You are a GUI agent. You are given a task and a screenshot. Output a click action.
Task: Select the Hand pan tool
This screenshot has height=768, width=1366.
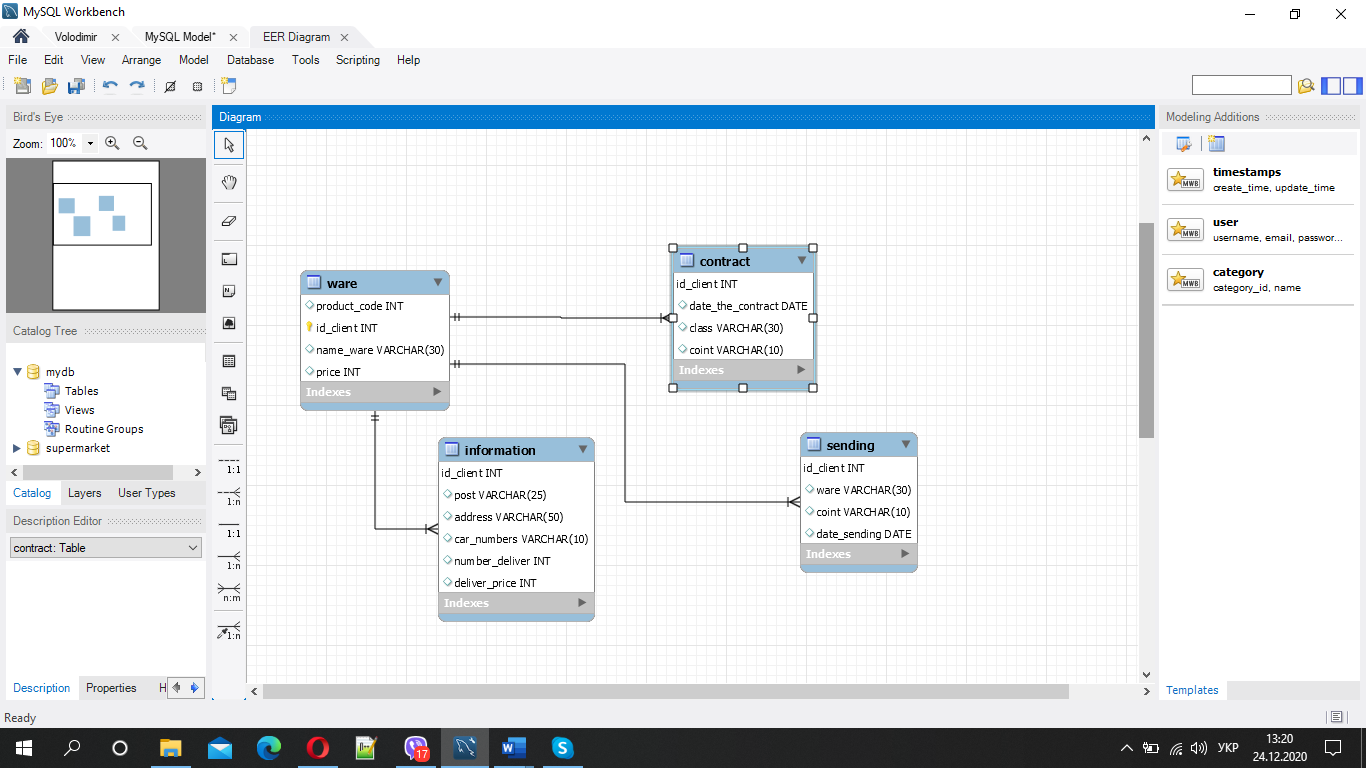pos(229,182)
